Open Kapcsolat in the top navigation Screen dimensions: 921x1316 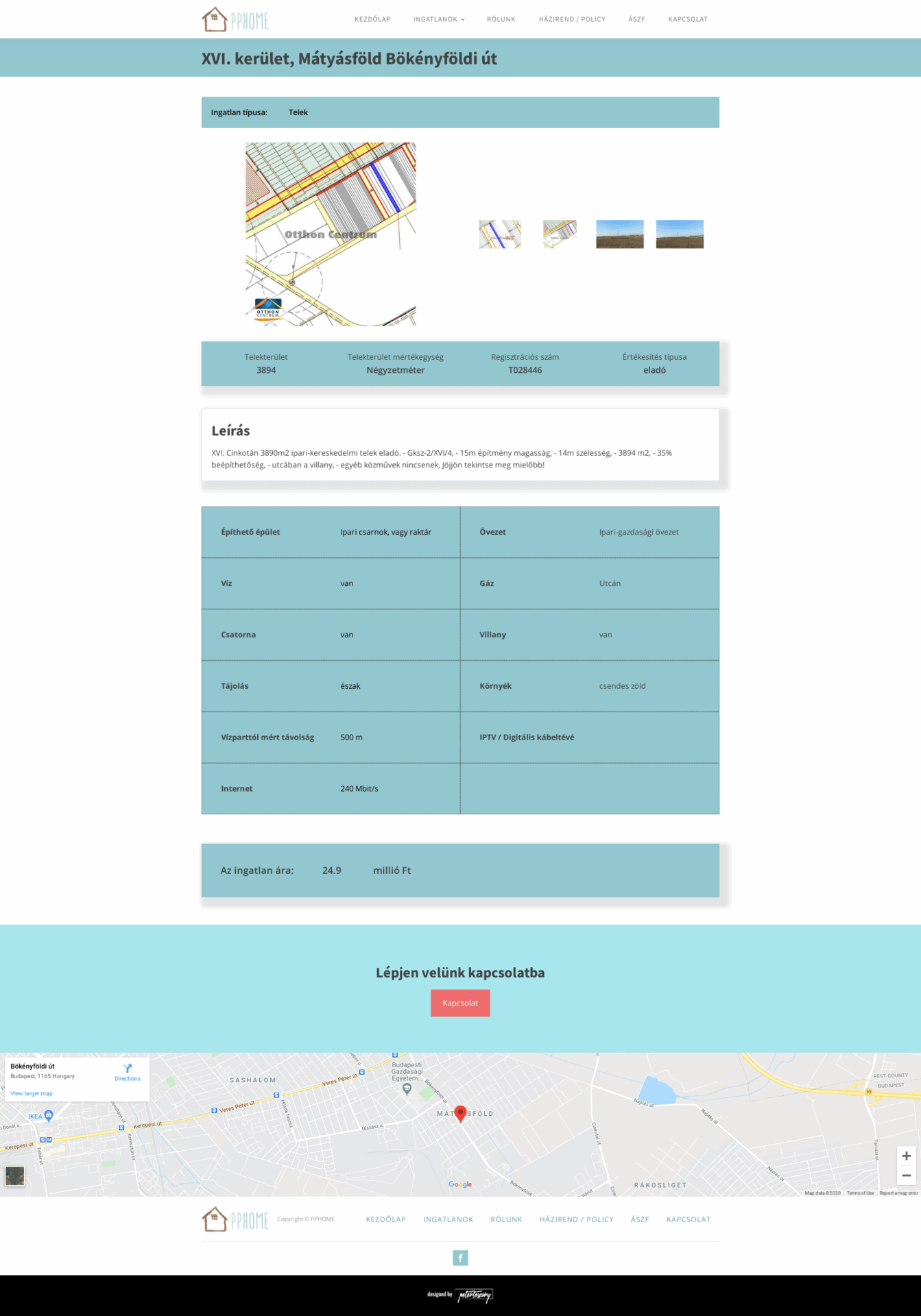pyautogui.click(x=688, y=19)
